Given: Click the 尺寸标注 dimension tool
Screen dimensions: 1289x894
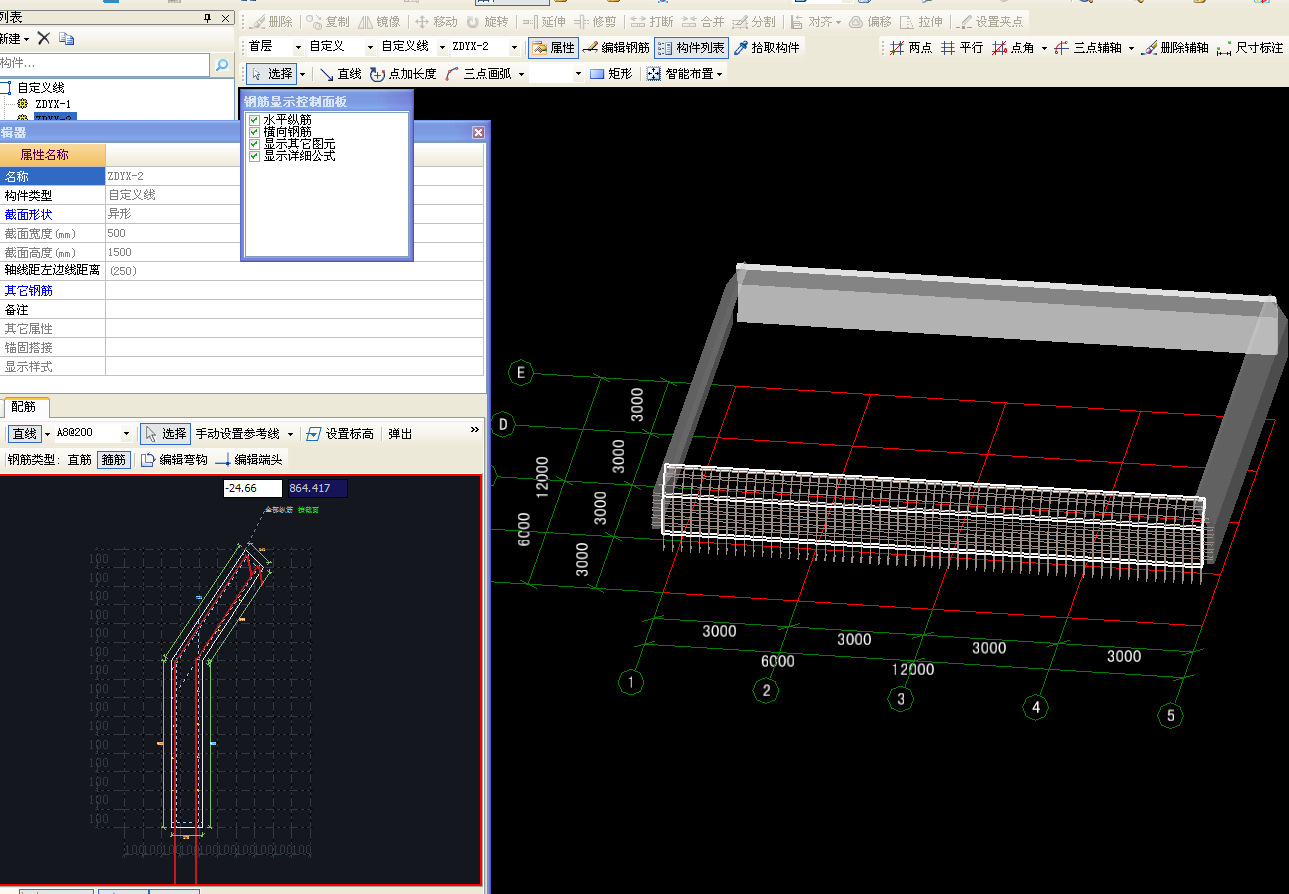Looking at the screenshot, I should coord(1250,47).
